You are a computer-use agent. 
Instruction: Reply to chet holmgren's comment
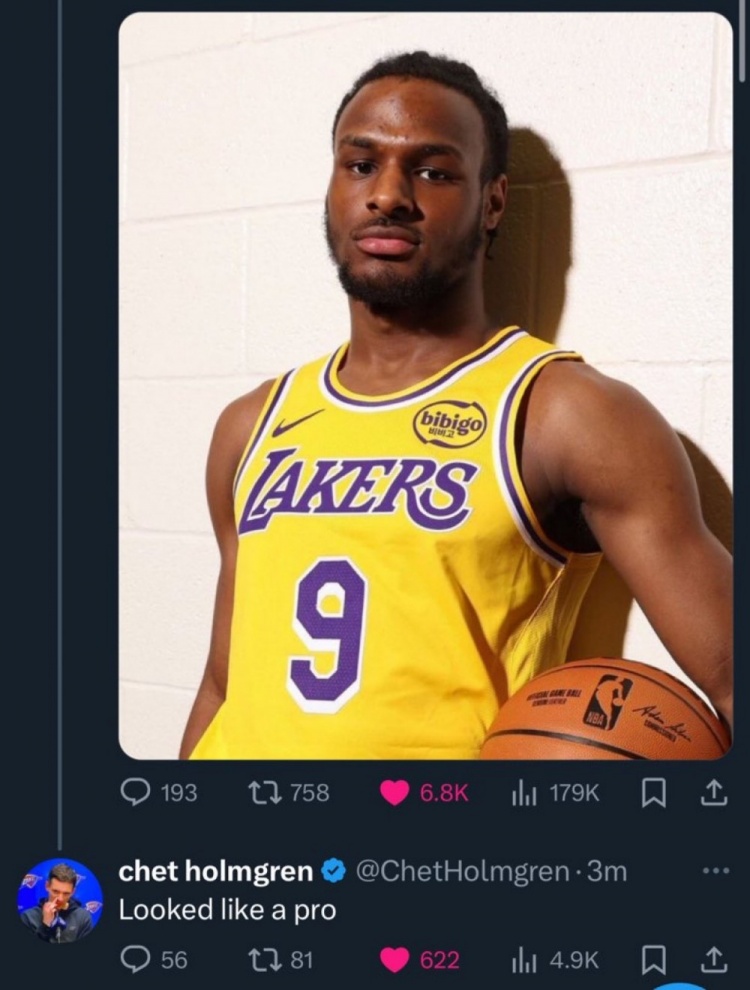point(135,960)
